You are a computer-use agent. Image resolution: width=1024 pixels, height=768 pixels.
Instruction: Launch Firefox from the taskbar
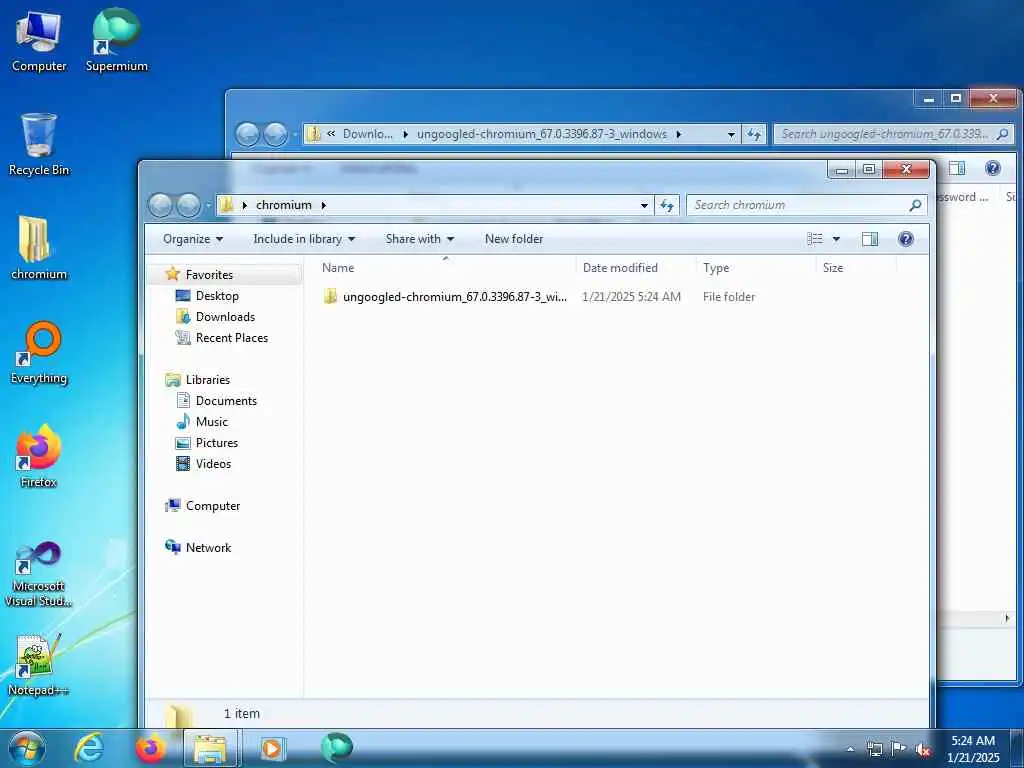coord(150,748)
